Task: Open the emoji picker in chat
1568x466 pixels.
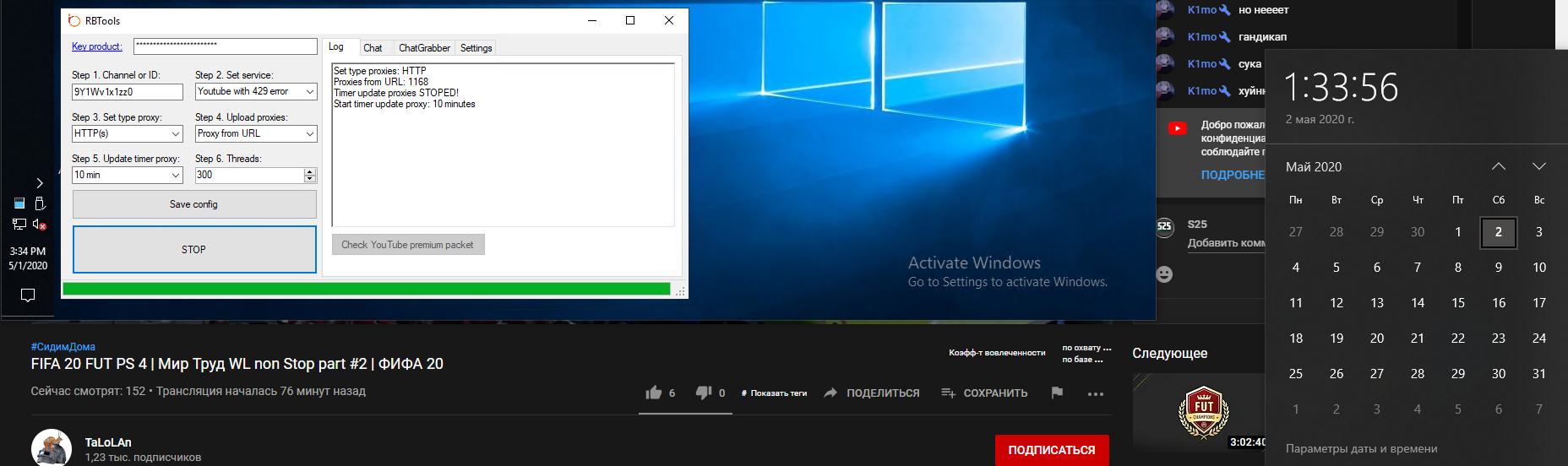Action: pos(1164,274)
